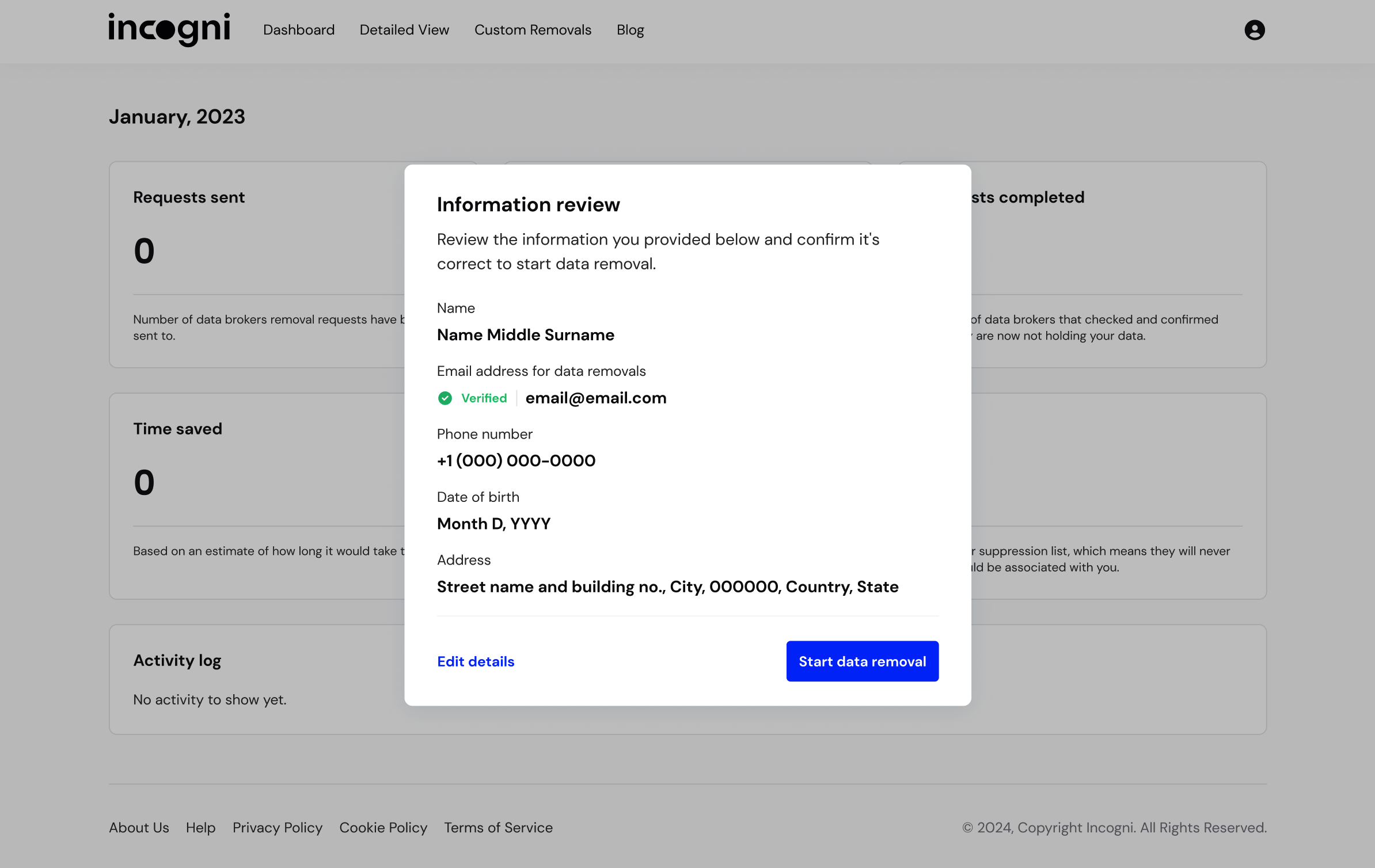This screenshot has height=868, width=1375.
Task: Select the phone number +1 (000) 000-0000
Action: tap(516, 460)
